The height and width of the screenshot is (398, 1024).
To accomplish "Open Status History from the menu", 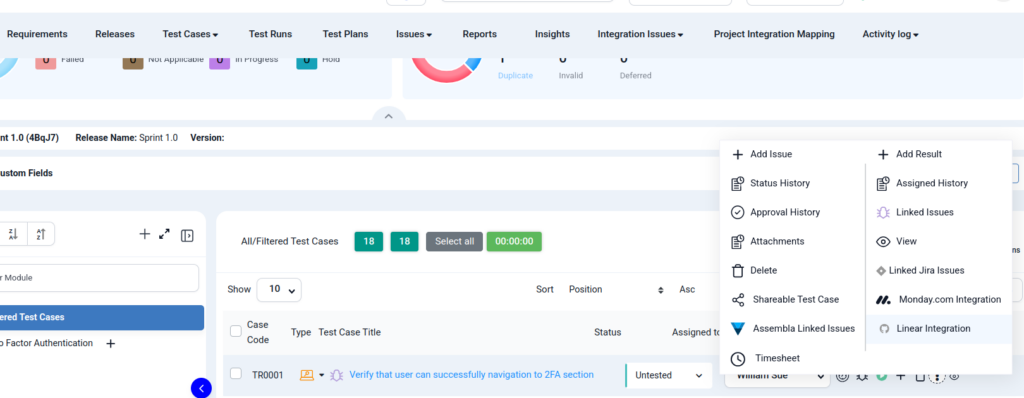I will 771,183.
